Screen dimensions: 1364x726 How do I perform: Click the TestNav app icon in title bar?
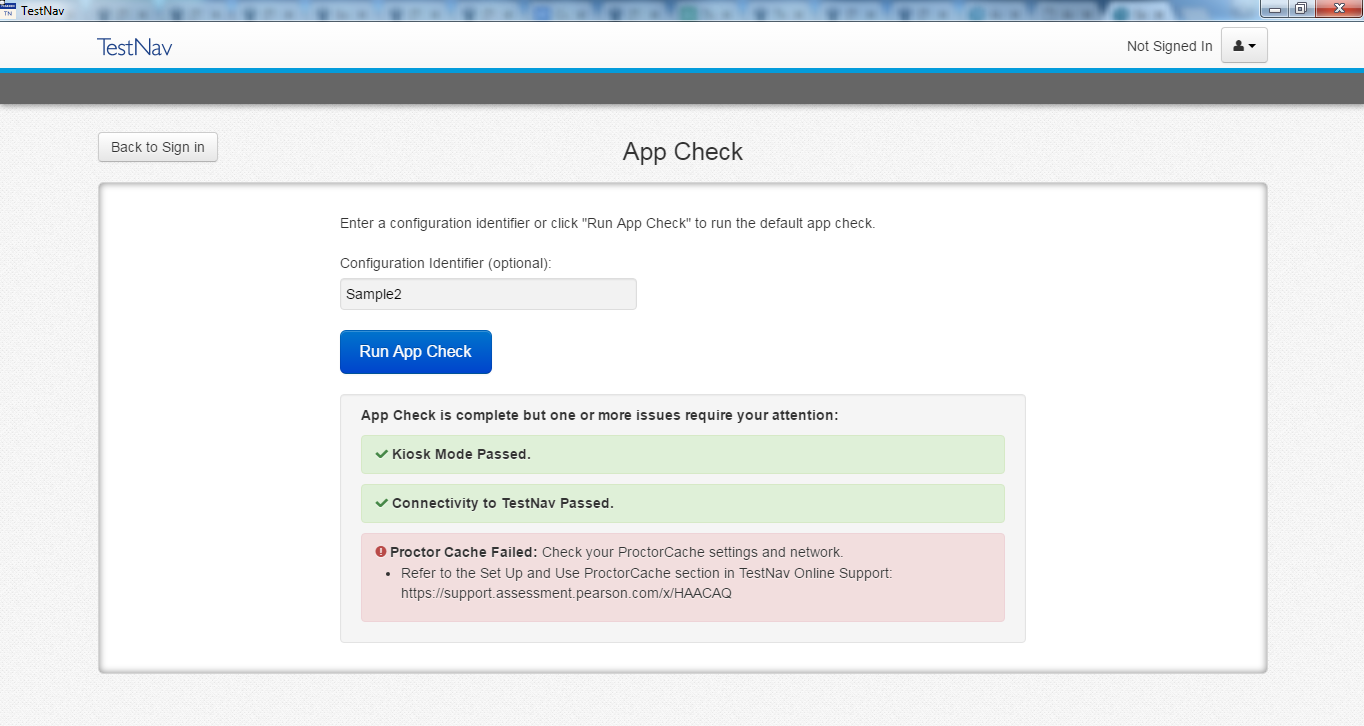pyautogui.click(x=8, y=10)
